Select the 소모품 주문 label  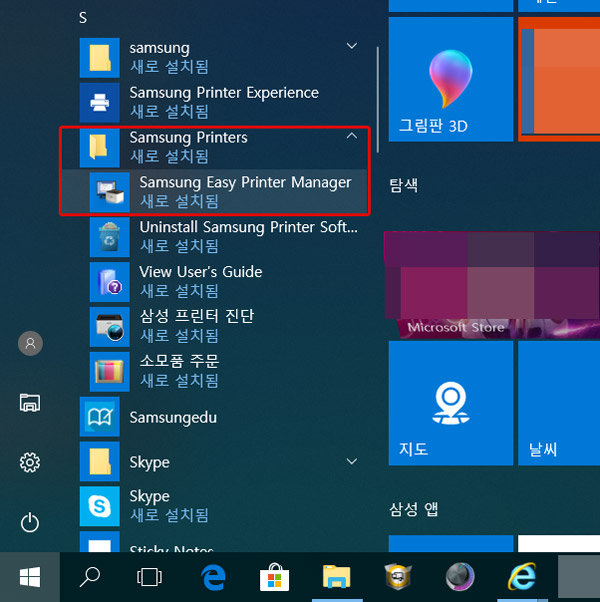point(179,361)
